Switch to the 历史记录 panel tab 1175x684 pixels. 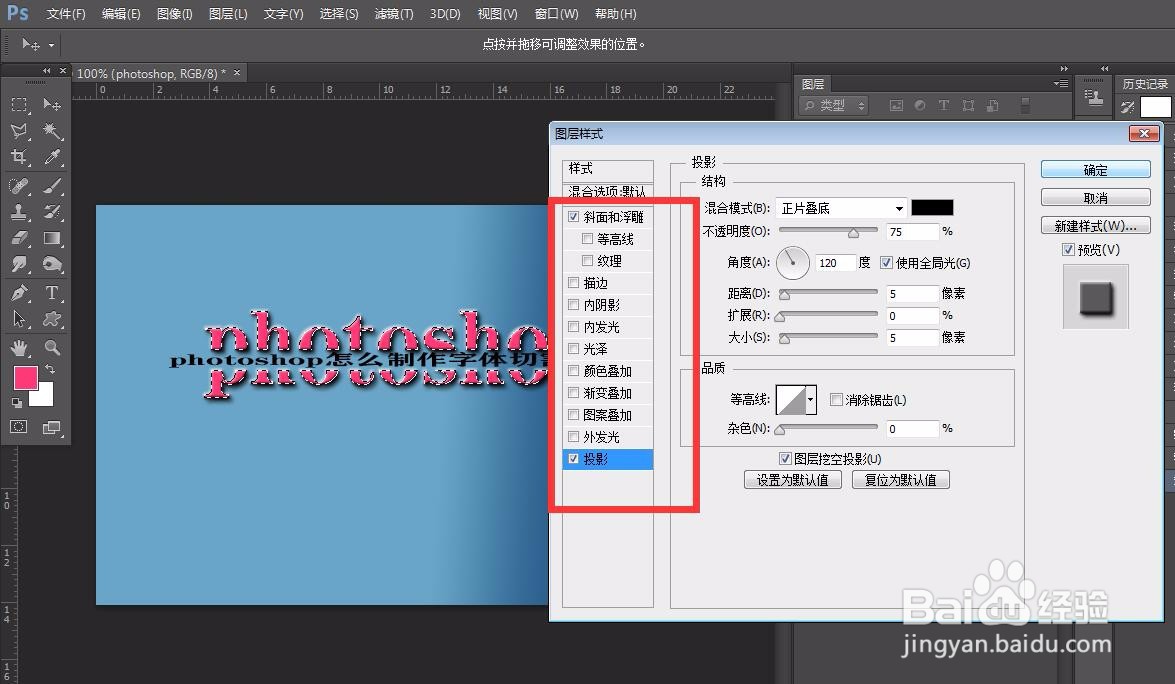(x=1145, y=84)
